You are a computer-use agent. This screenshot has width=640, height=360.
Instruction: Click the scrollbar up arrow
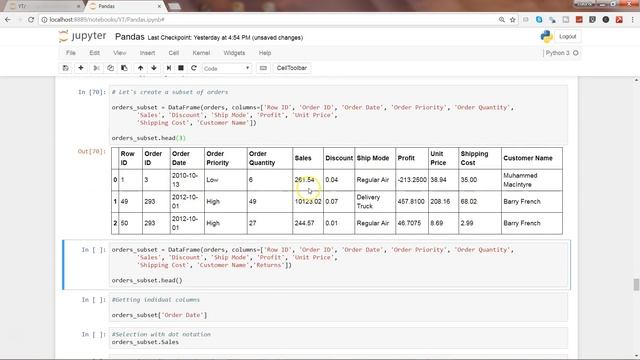tap(636, 80)
